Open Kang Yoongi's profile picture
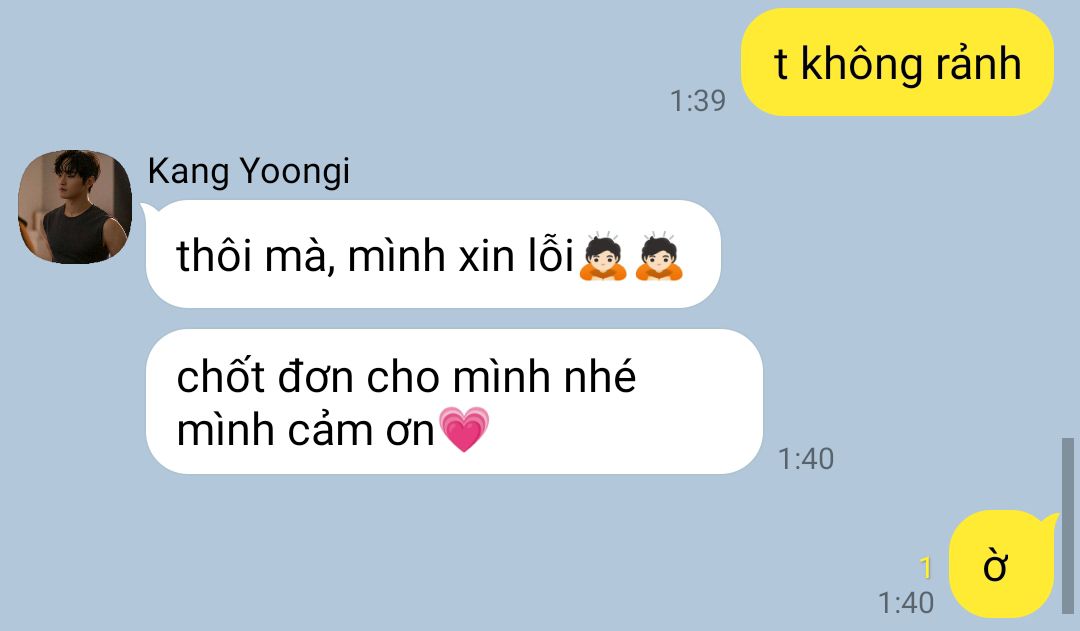 [x=74, y=207]
